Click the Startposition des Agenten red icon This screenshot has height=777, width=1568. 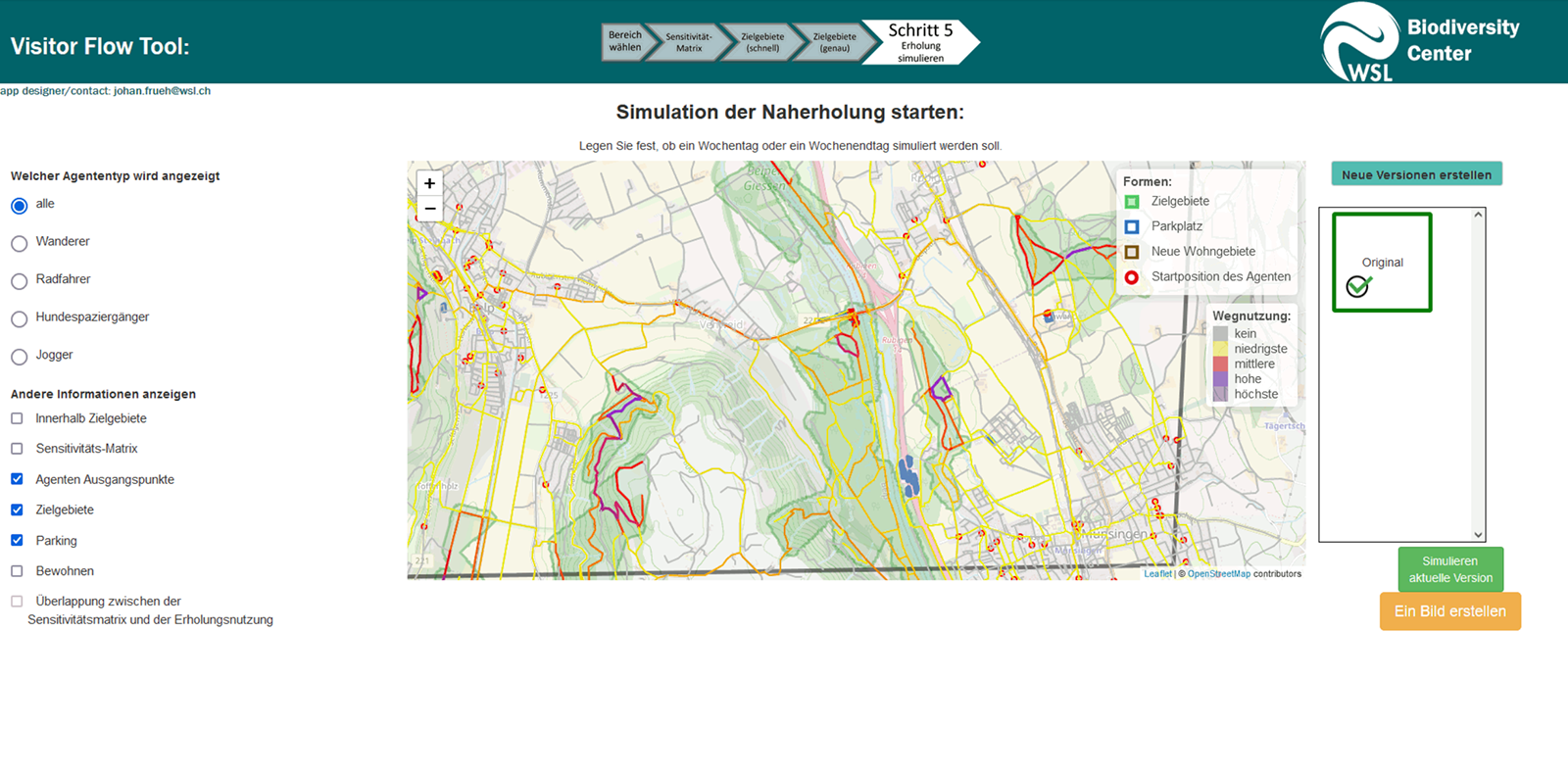tap(1132, 277)
